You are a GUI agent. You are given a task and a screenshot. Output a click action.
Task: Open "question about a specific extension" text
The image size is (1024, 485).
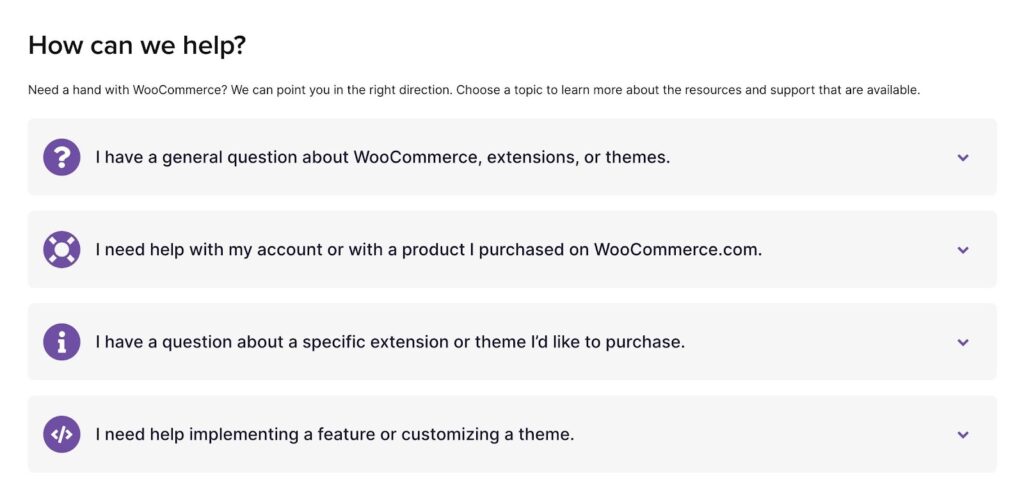click(x=390, y=342)
